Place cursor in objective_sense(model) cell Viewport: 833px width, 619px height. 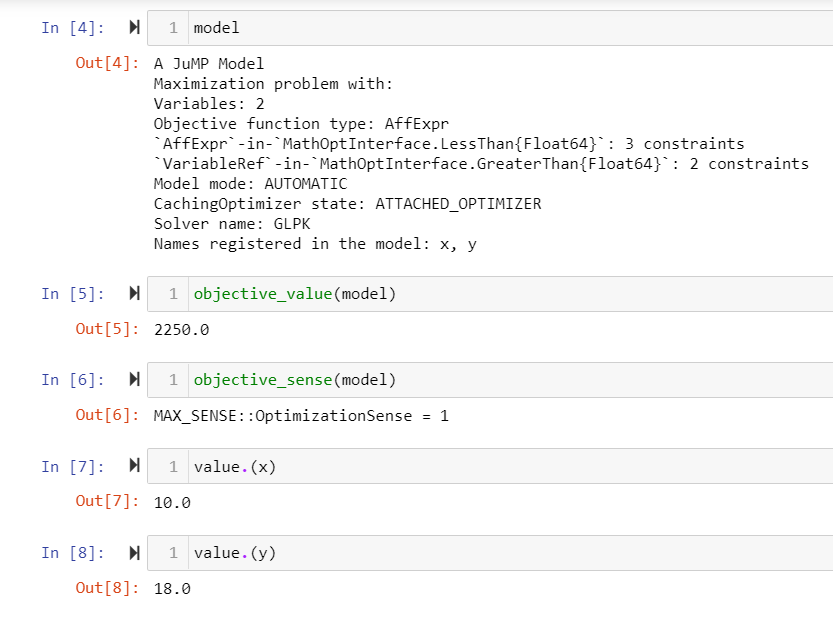point(500,380)
